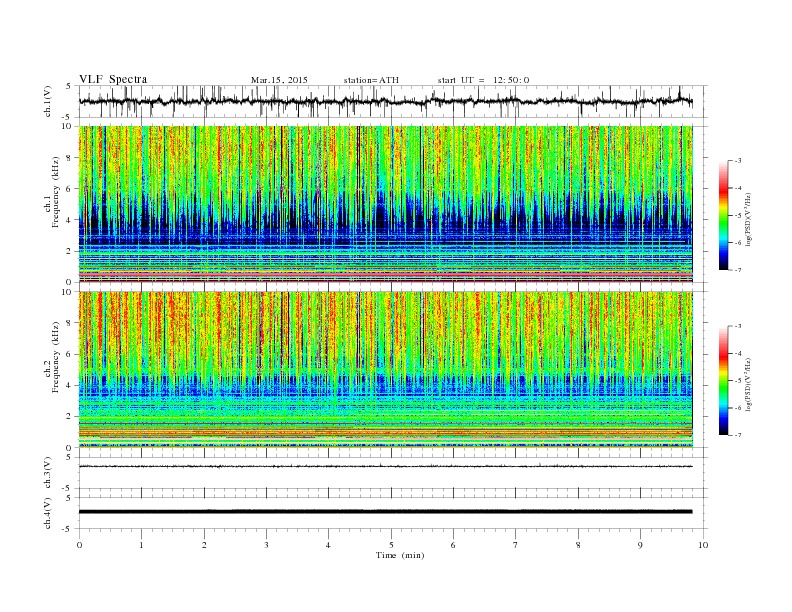Click time axis tick label "6"

(x=453, y=545)
